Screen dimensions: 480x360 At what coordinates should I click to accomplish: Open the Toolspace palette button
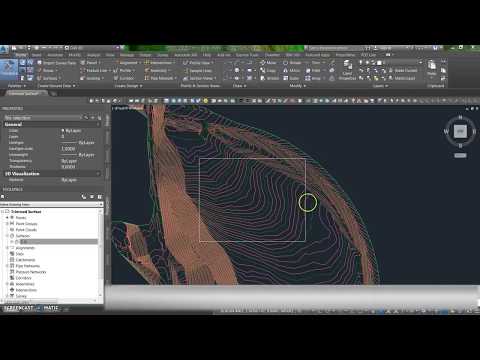(9, 68)
